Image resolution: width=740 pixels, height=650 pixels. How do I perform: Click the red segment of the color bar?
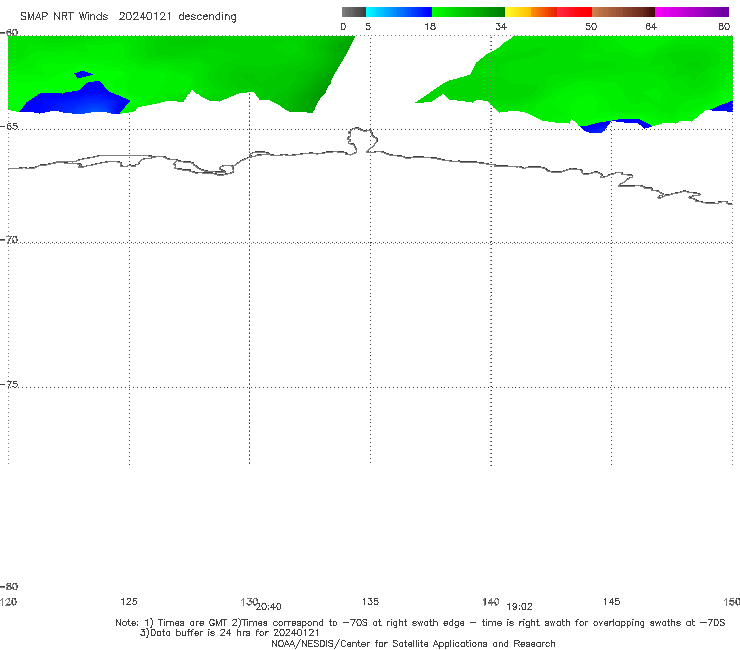(574, 12)
